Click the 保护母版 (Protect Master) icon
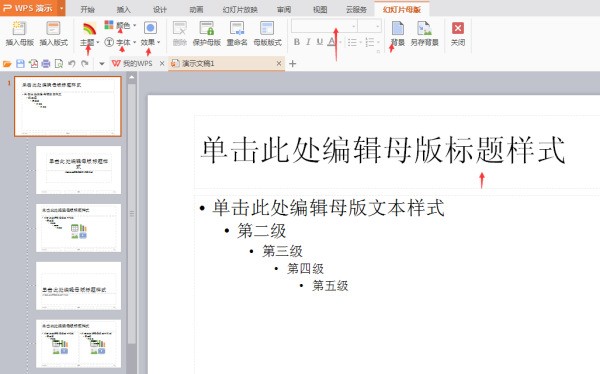 pyautogui.click(x=207, y=28)
